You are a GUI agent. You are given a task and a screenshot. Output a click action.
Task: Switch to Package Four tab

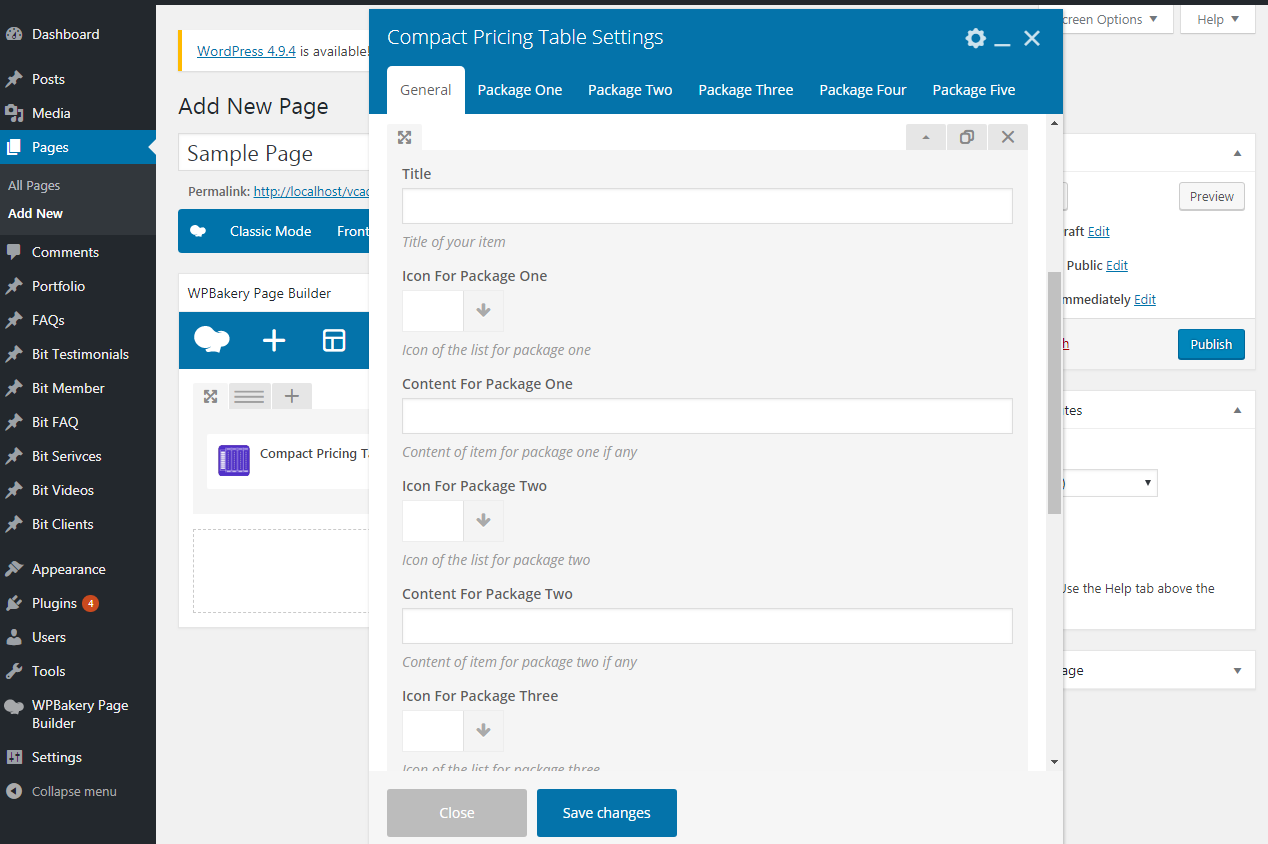[x=862, y=90]
